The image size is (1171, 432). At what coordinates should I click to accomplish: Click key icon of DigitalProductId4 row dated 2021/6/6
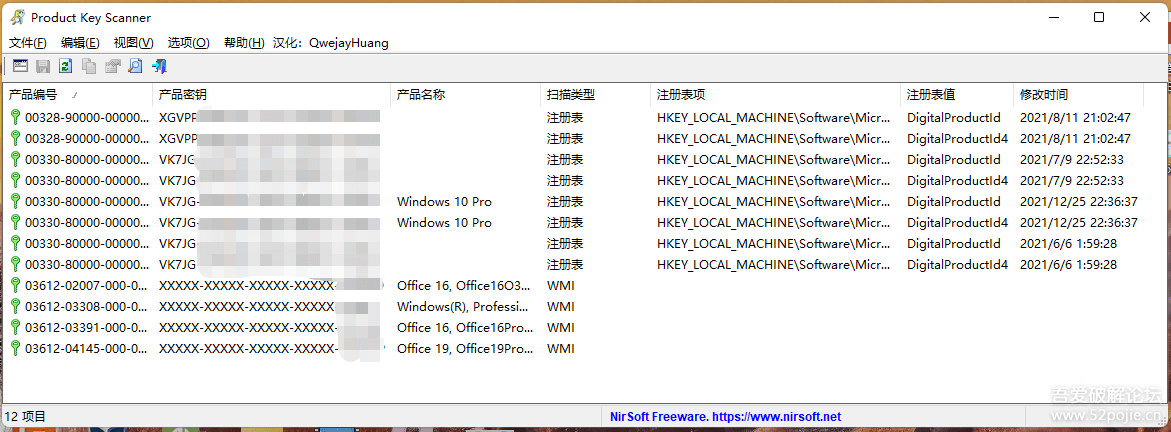(15, 265)
